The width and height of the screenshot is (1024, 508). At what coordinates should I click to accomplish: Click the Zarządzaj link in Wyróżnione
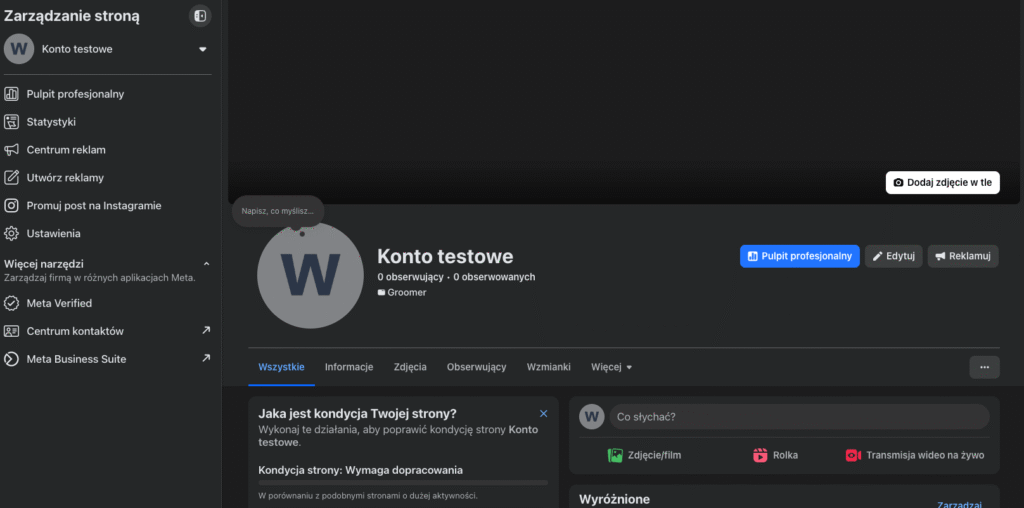[959, 504]
